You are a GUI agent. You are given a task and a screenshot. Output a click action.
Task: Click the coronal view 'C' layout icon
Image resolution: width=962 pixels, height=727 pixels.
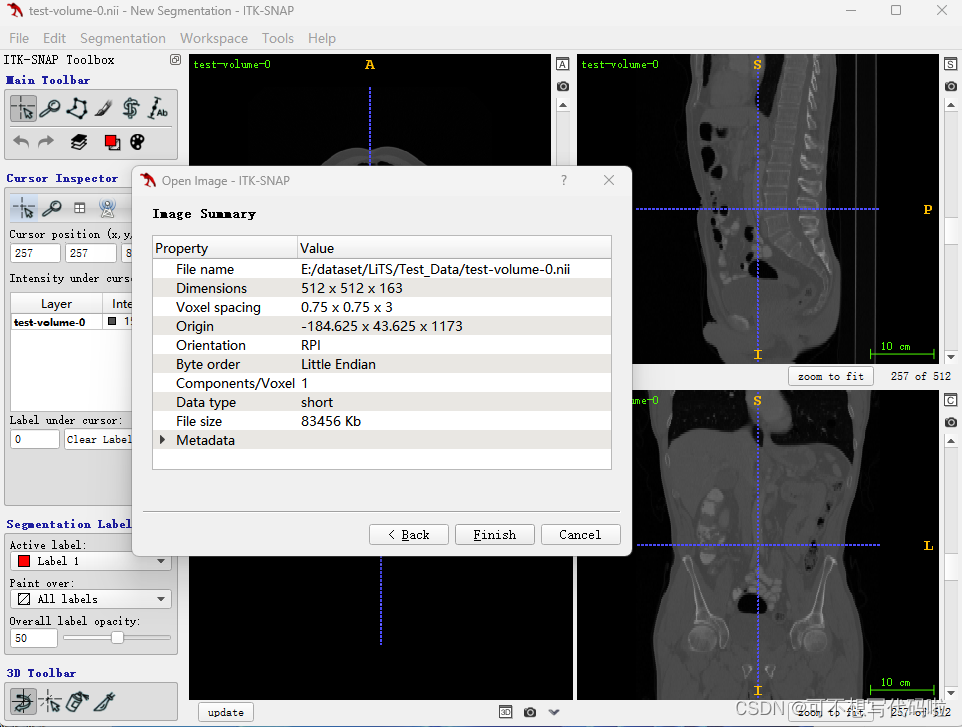tap(950, 400)
